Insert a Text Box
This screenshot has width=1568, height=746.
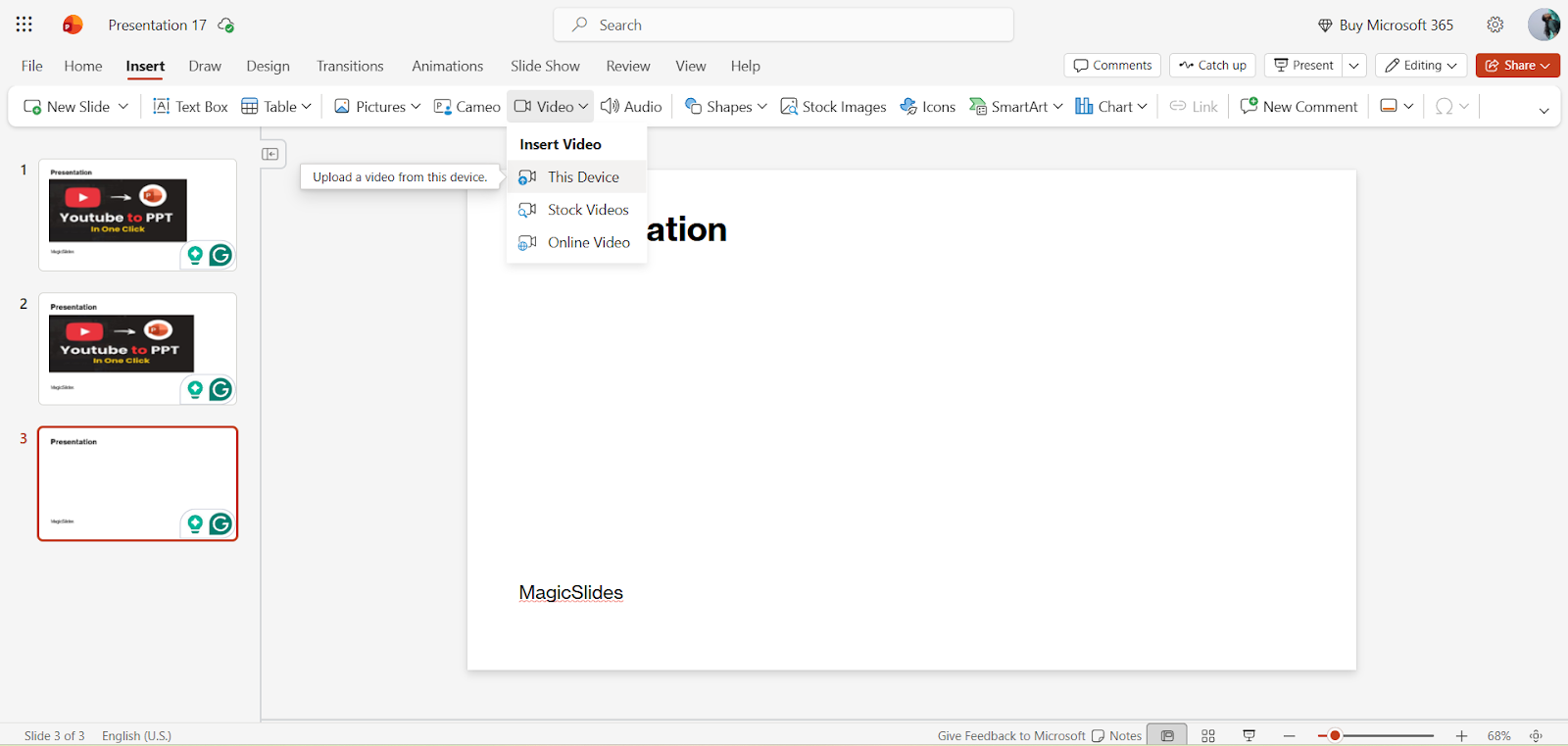pyautogui.click(x=190, y=106)
